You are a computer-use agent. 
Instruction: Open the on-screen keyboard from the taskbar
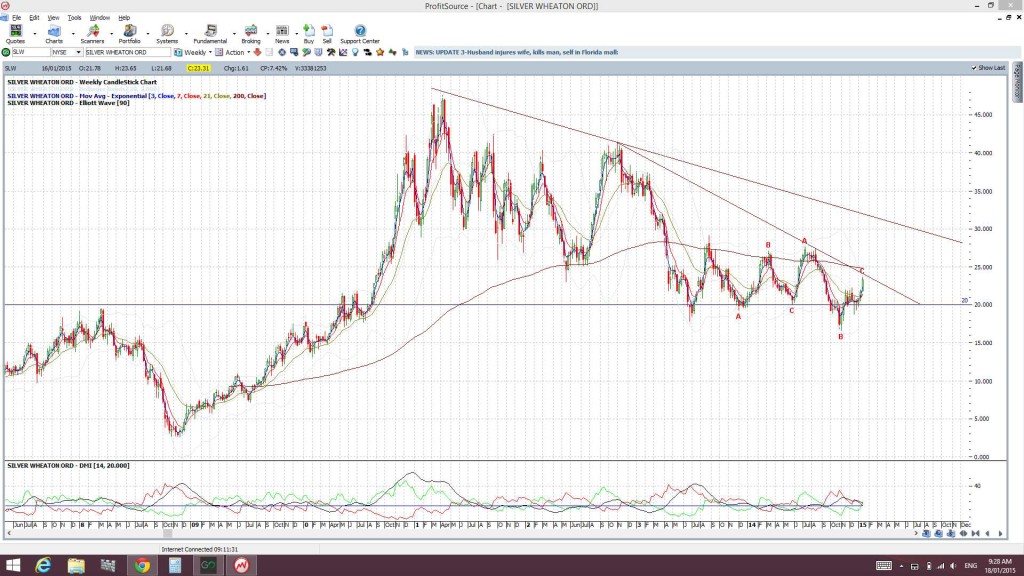tap(884, 566)
